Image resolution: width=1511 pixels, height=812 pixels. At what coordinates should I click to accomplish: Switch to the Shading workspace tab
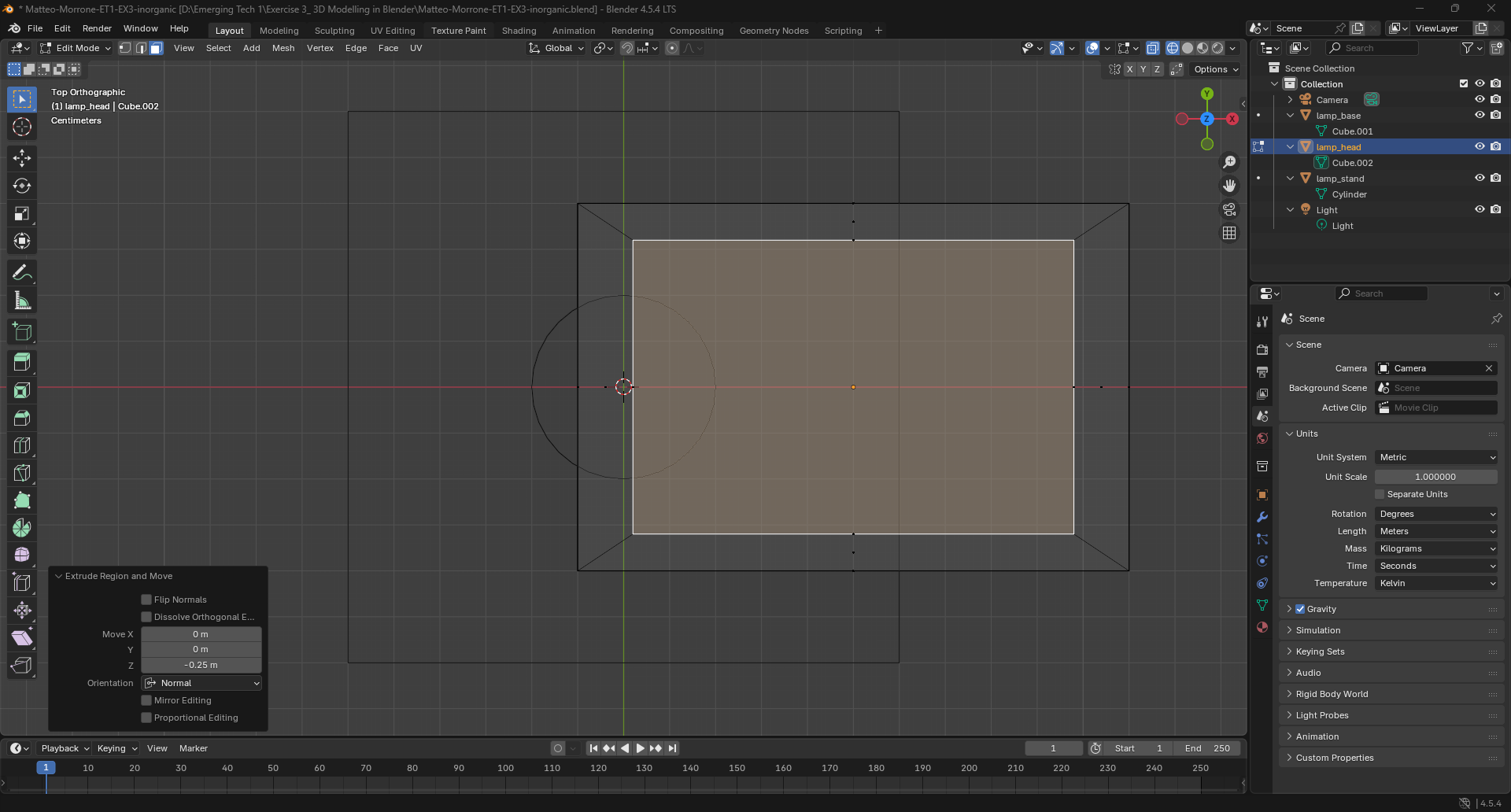point(519,31)
